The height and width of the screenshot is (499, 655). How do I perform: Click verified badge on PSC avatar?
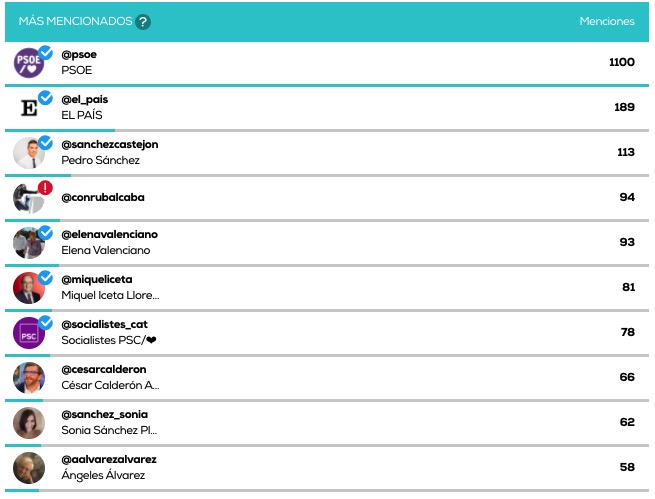click(46, 323)
